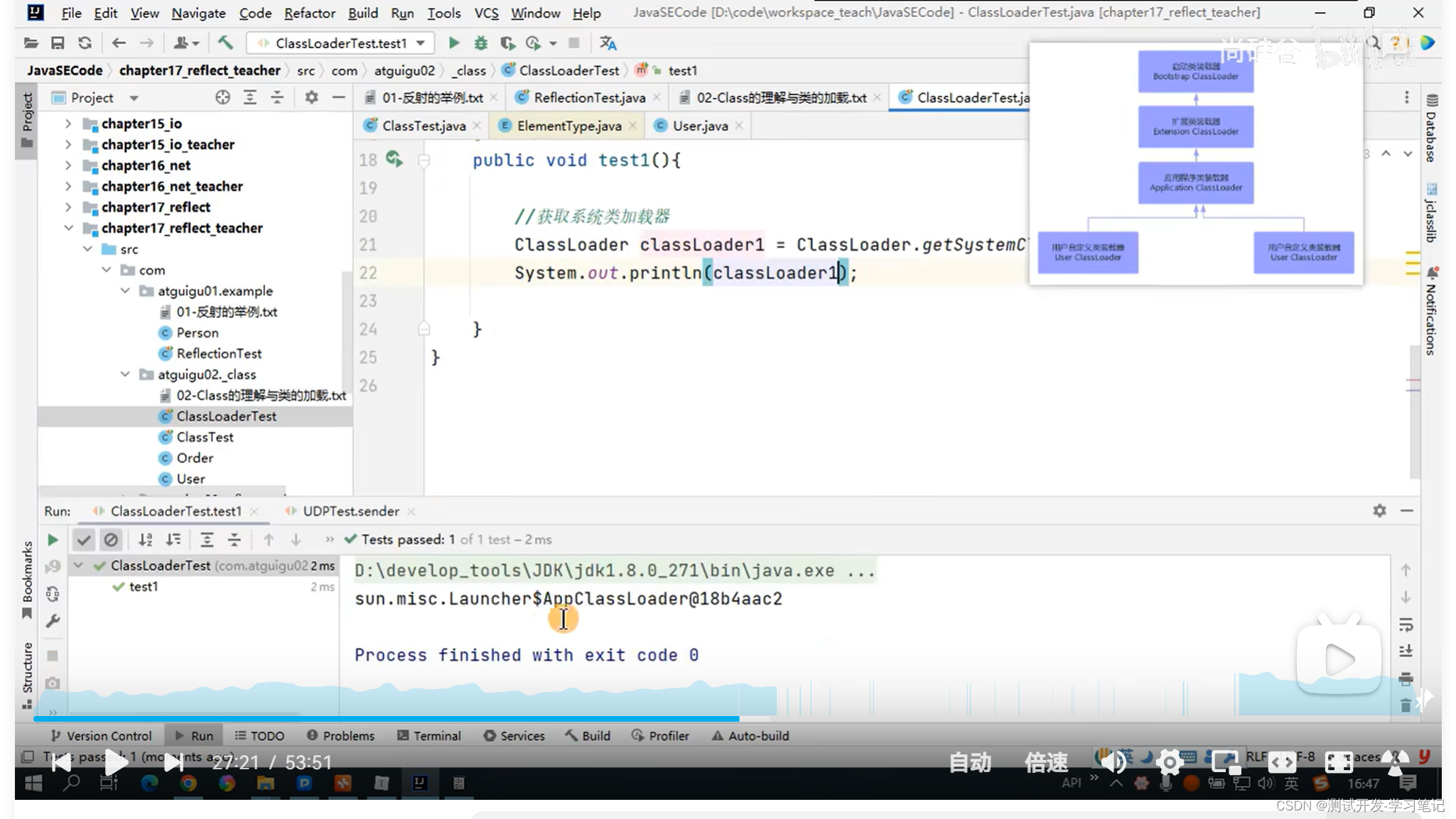
Task: Expand chapter15_io folder
Action: point(68,124)
